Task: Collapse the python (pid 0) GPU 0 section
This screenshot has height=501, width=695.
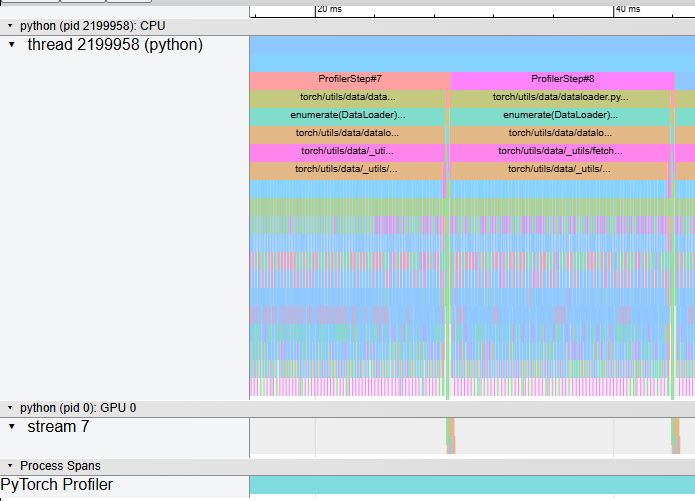Action: point(10,408)
